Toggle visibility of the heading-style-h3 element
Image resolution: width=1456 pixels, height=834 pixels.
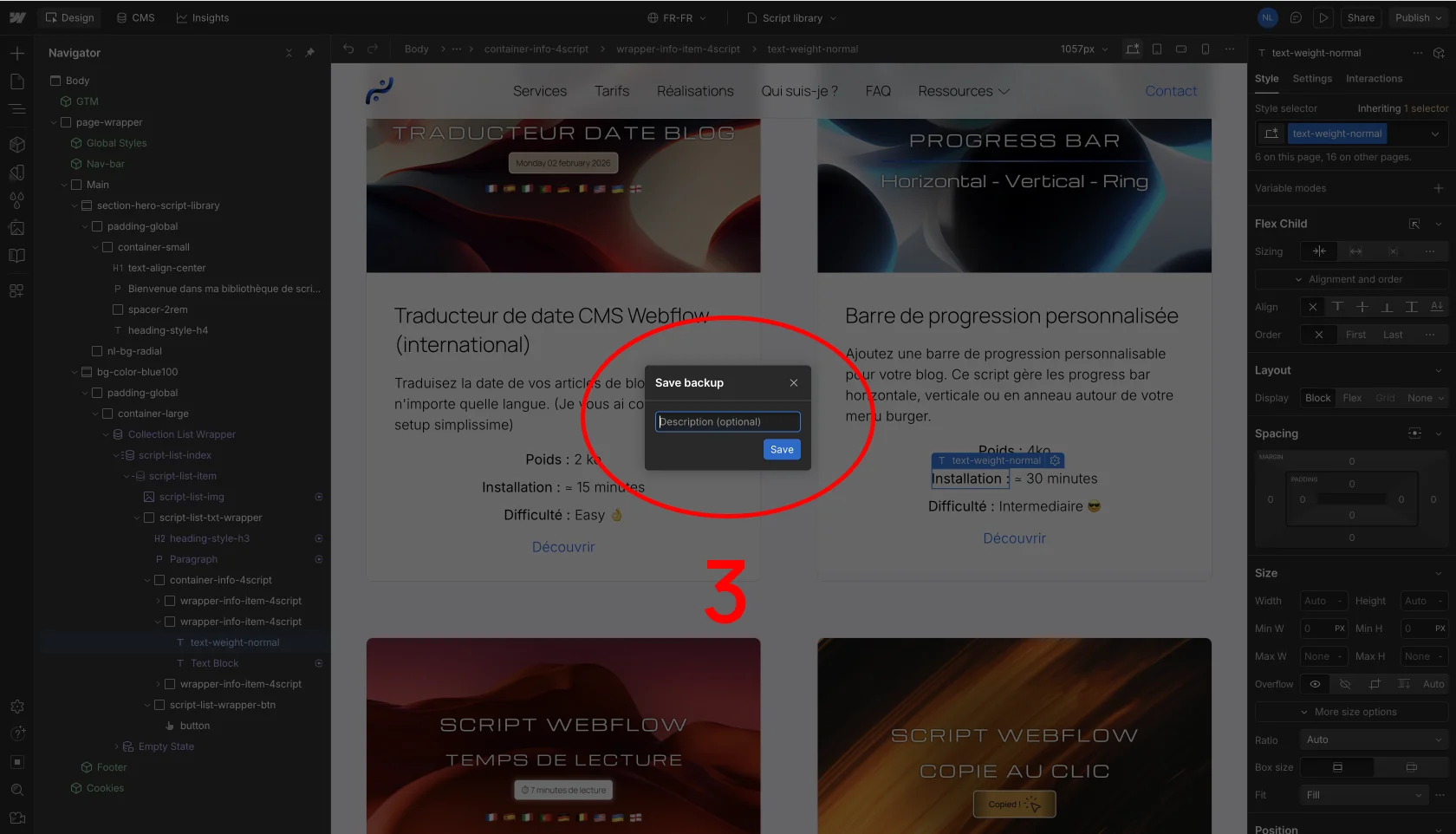tap(318, 538)
